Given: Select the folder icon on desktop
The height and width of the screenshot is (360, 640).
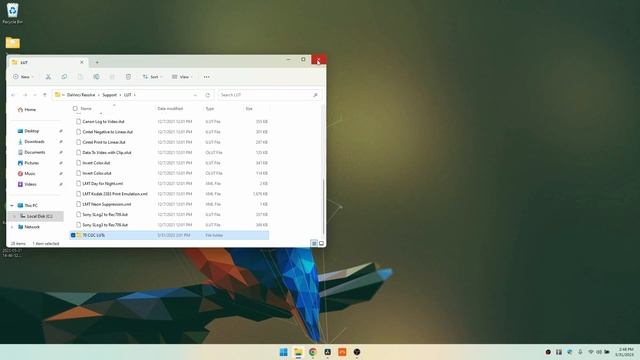Looking at the screenshot, I should [x=13, y=42].
